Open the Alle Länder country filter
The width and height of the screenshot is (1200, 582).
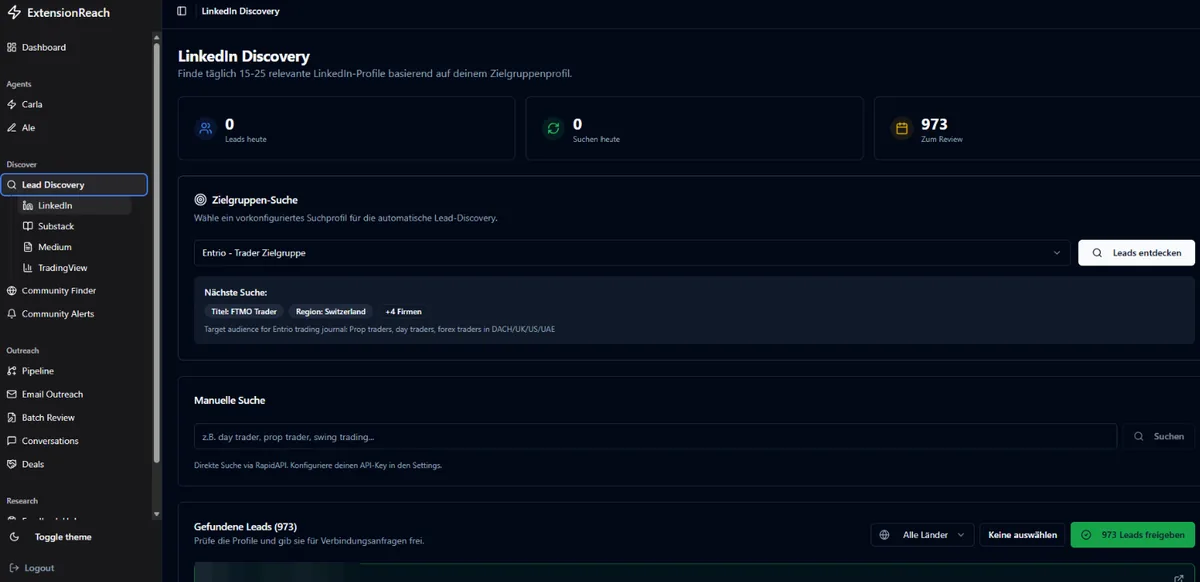[922, 535]
